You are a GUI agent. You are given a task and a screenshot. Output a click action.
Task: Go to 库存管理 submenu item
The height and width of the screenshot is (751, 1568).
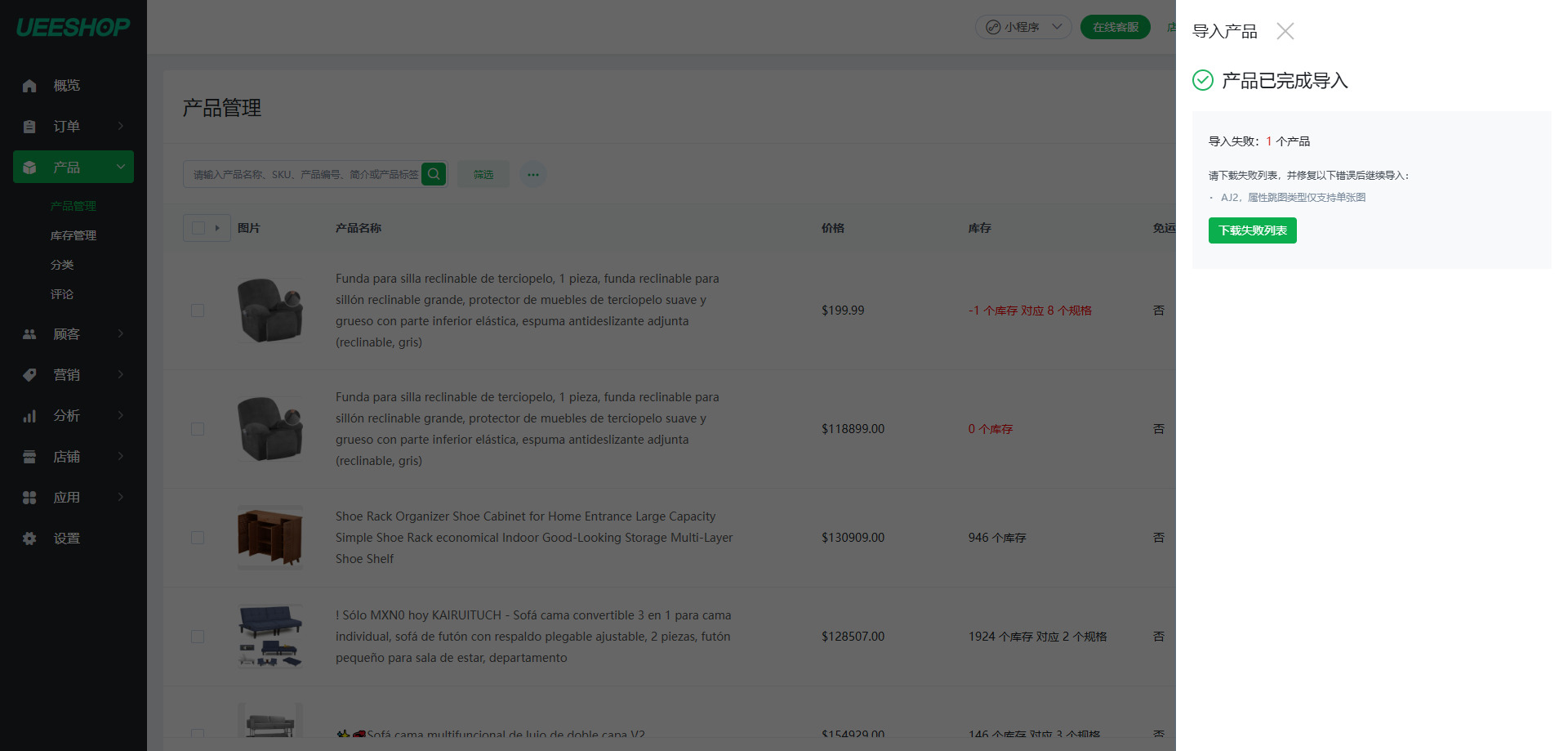[73, 235]
